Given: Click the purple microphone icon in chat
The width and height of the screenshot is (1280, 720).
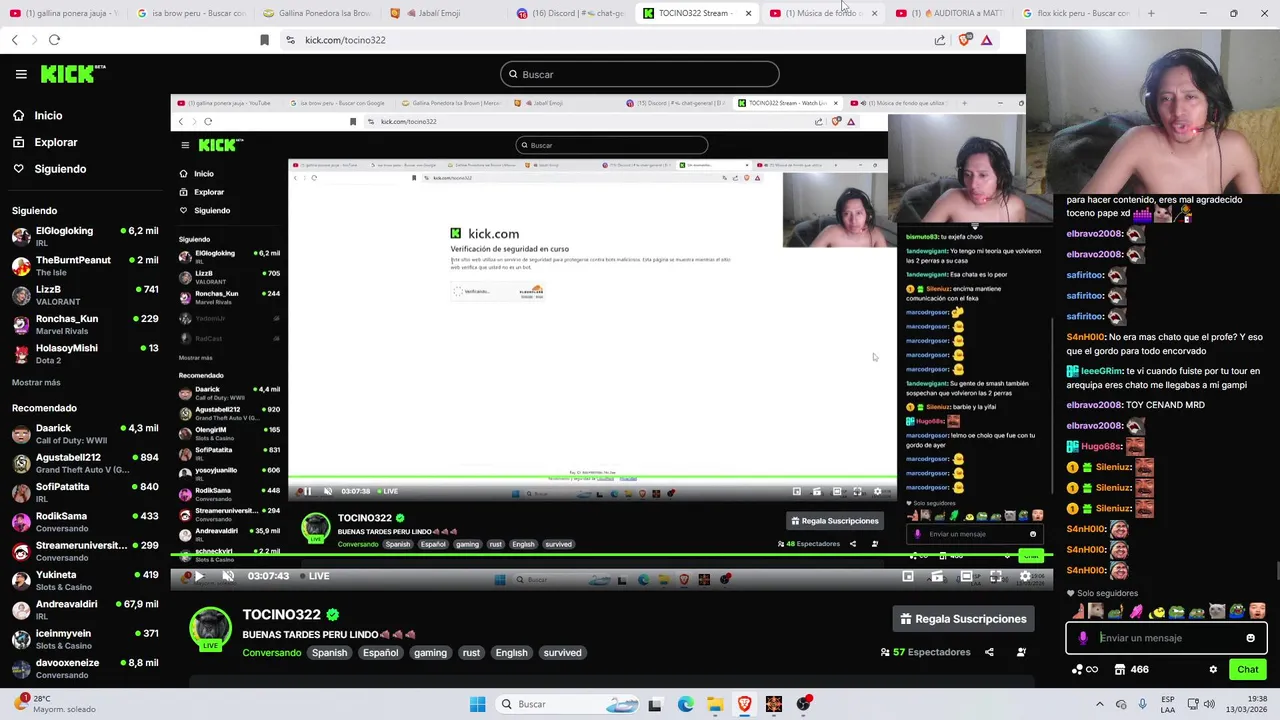Looking at the screenshot, I should (x=1083, y=638).
